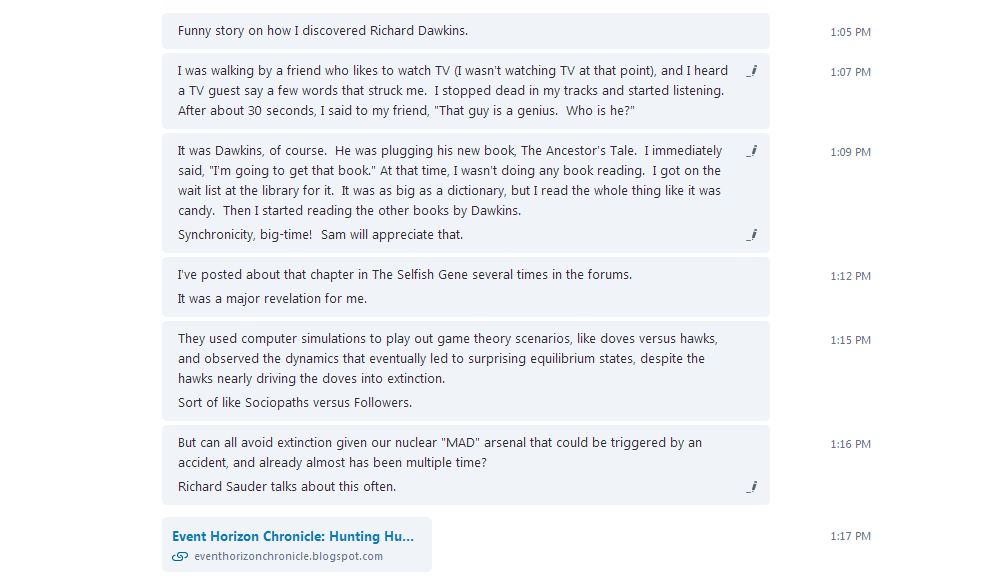Click edited pencil icon beside Ancestor's Tale message

coord(751,151)
